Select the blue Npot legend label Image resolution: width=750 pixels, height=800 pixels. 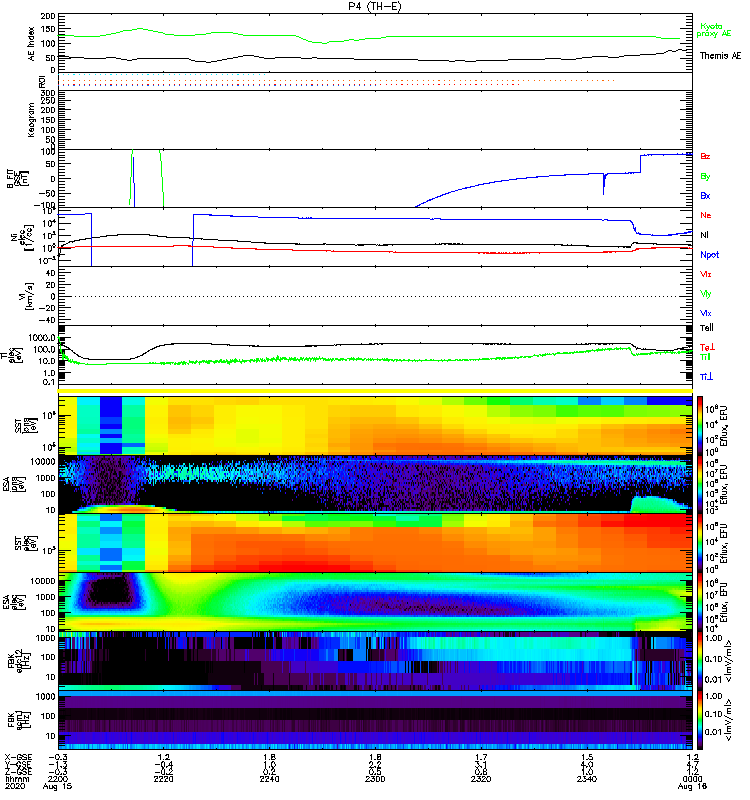pos(709,254)
